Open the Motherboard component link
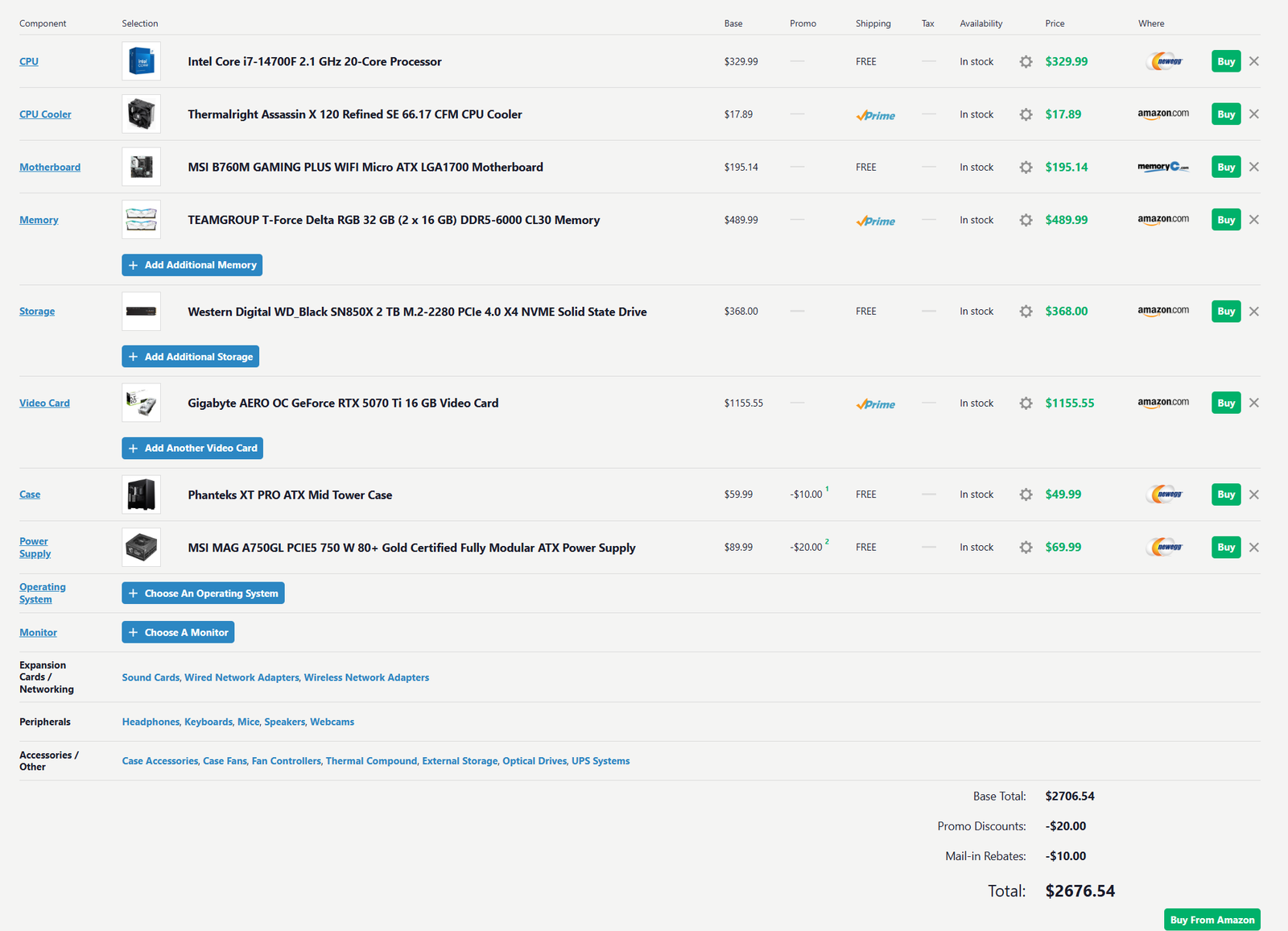1288x931 pixels. [50, 168]
